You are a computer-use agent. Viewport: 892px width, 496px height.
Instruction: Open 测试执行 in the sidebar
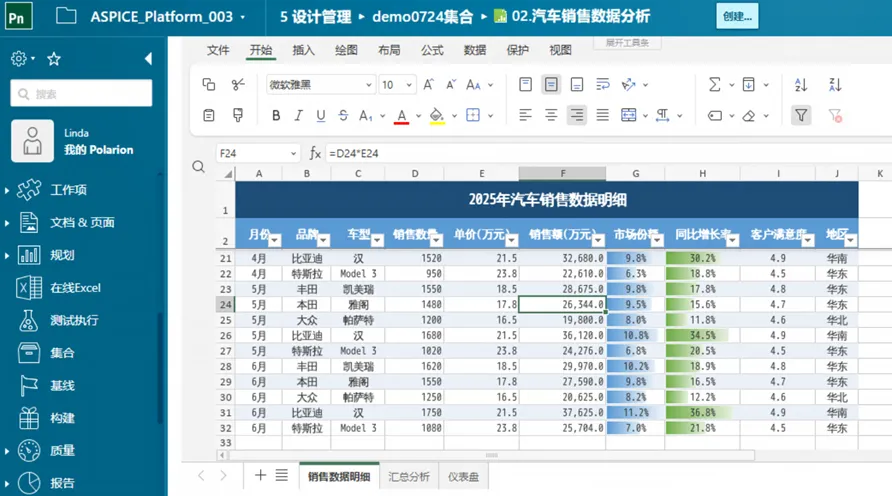pyautogui.click(x=74, y=320)
